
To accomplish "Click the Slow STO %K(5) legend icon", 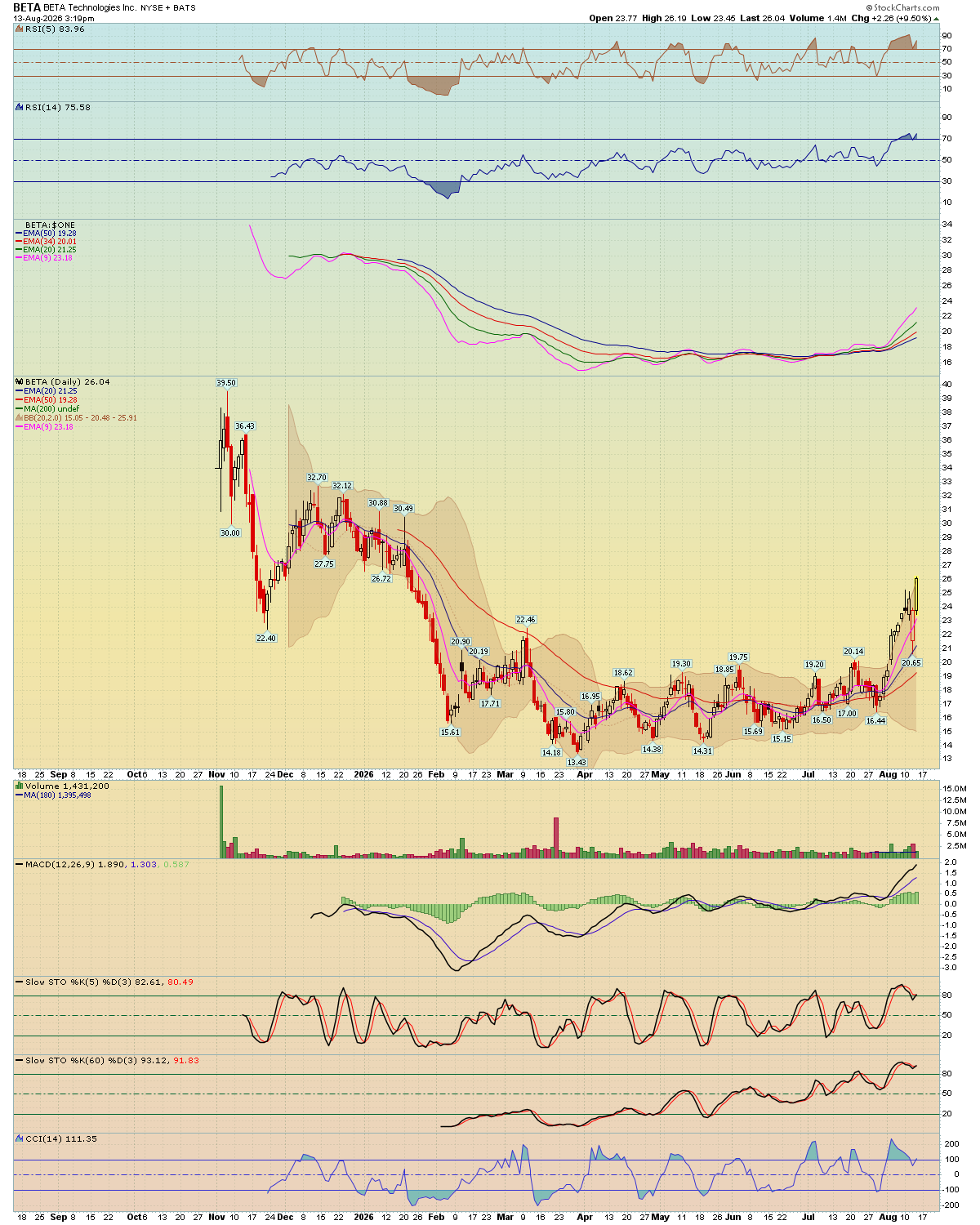I will coord(20,982).
